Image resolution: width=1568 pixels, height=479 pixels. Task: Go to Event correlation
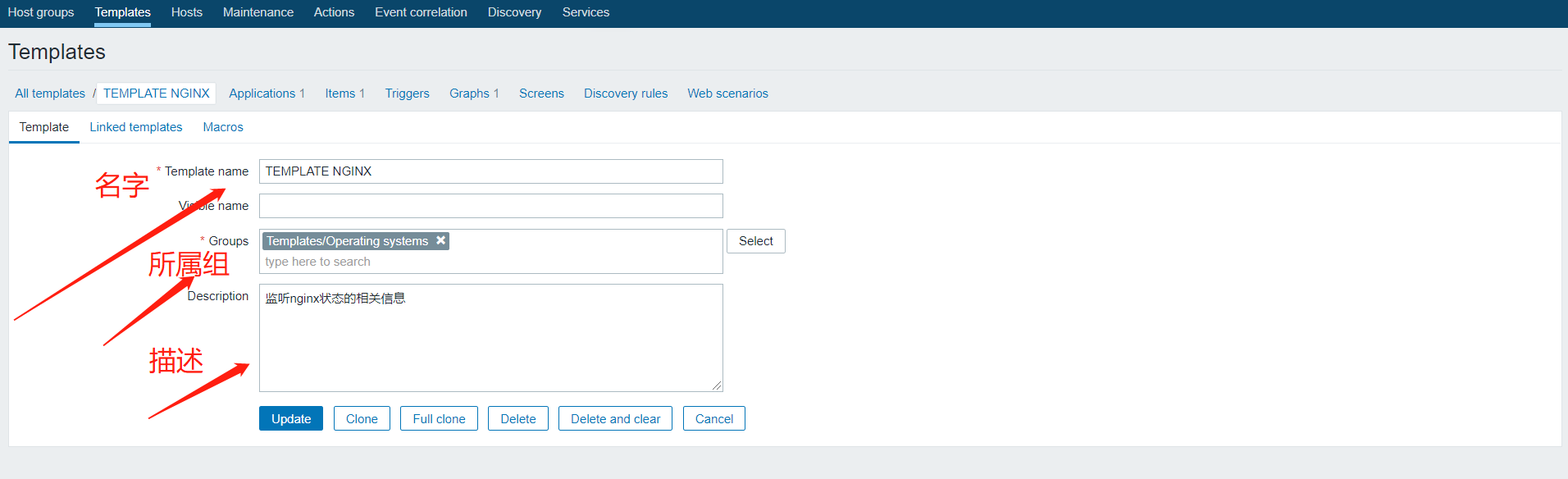[x=421, y=12]
